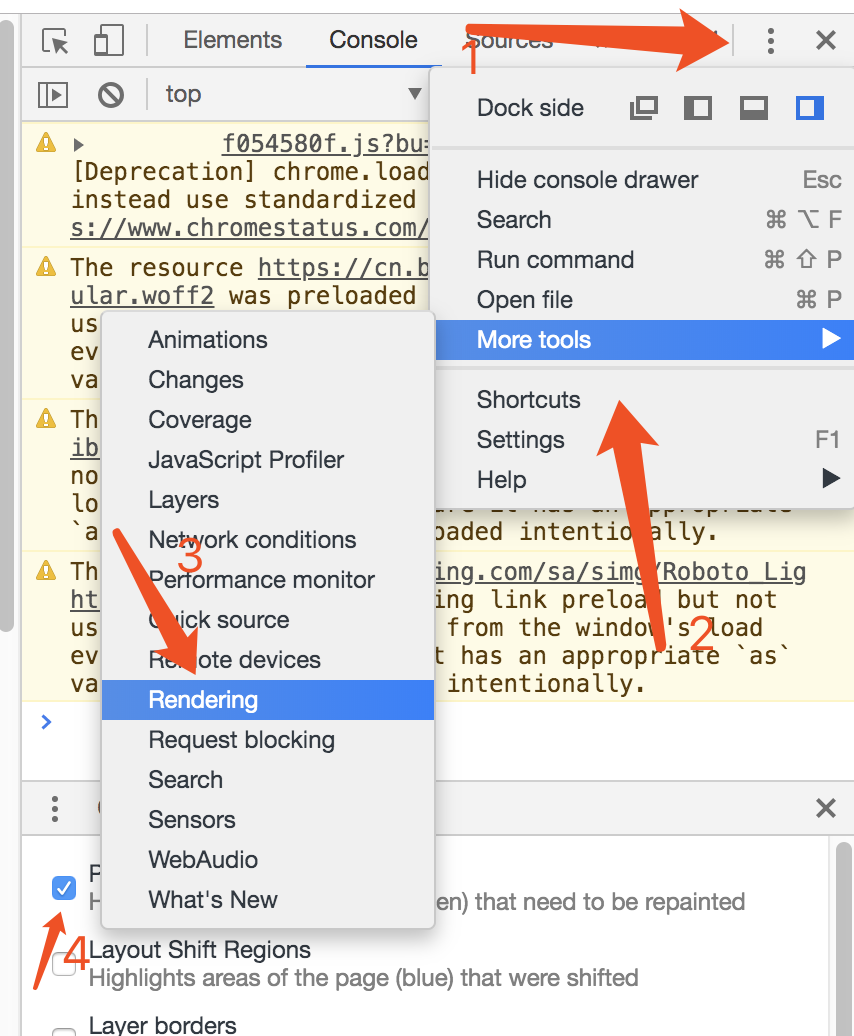The image size is (854, 1036).
Task: Enable the Layout Shift Regions checkbox
Action: [x=64, y=963]
